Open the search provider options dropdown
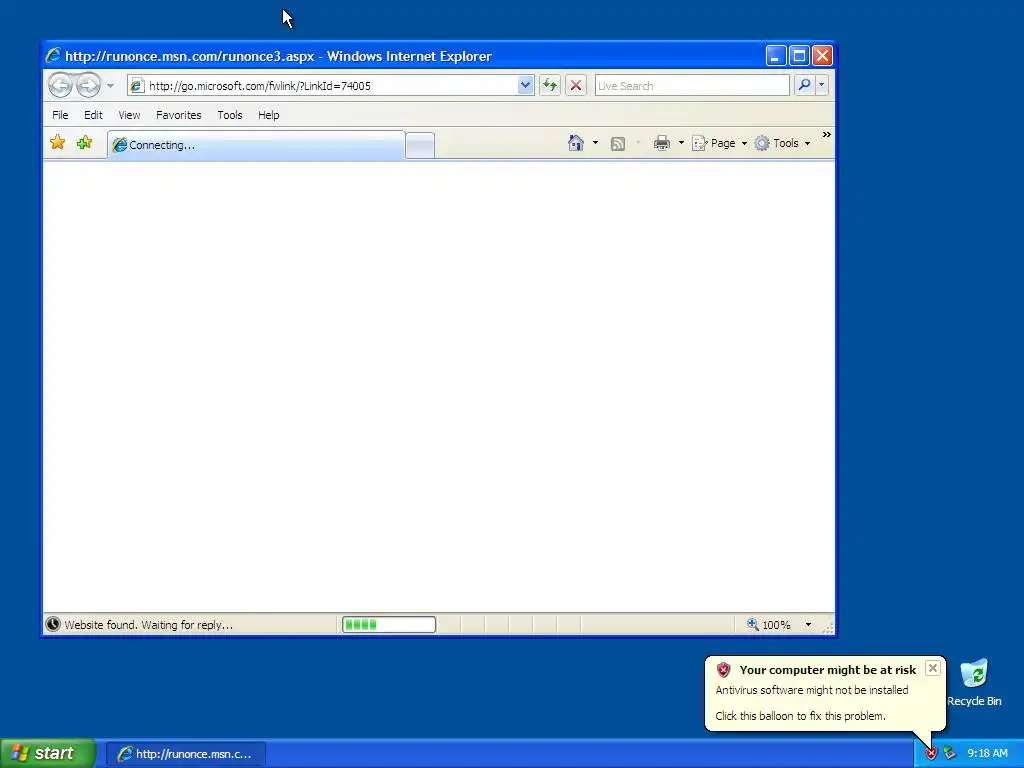Image resolution: width=1024 pixels, height=768 pixels. click(822, 85)
